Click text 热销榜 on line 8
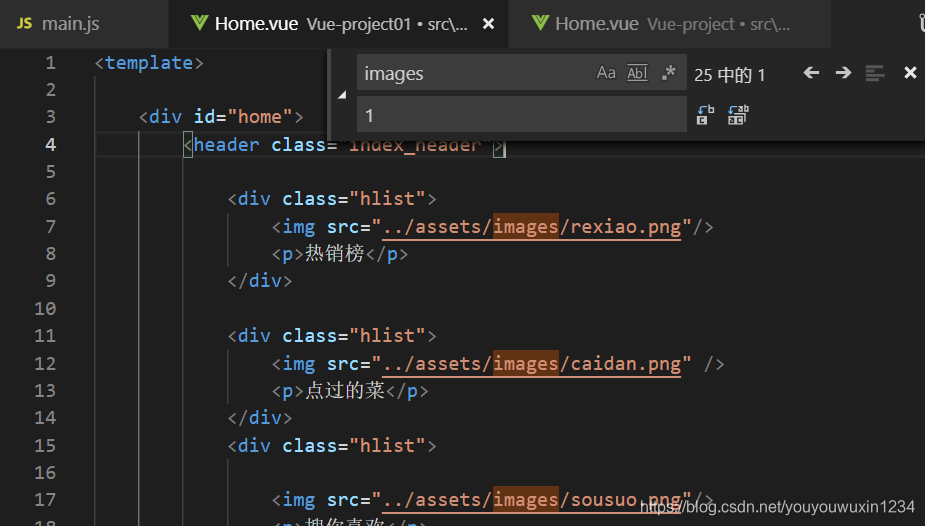The width and height of the screenshot is (925, 526). (x=334, y=254)
